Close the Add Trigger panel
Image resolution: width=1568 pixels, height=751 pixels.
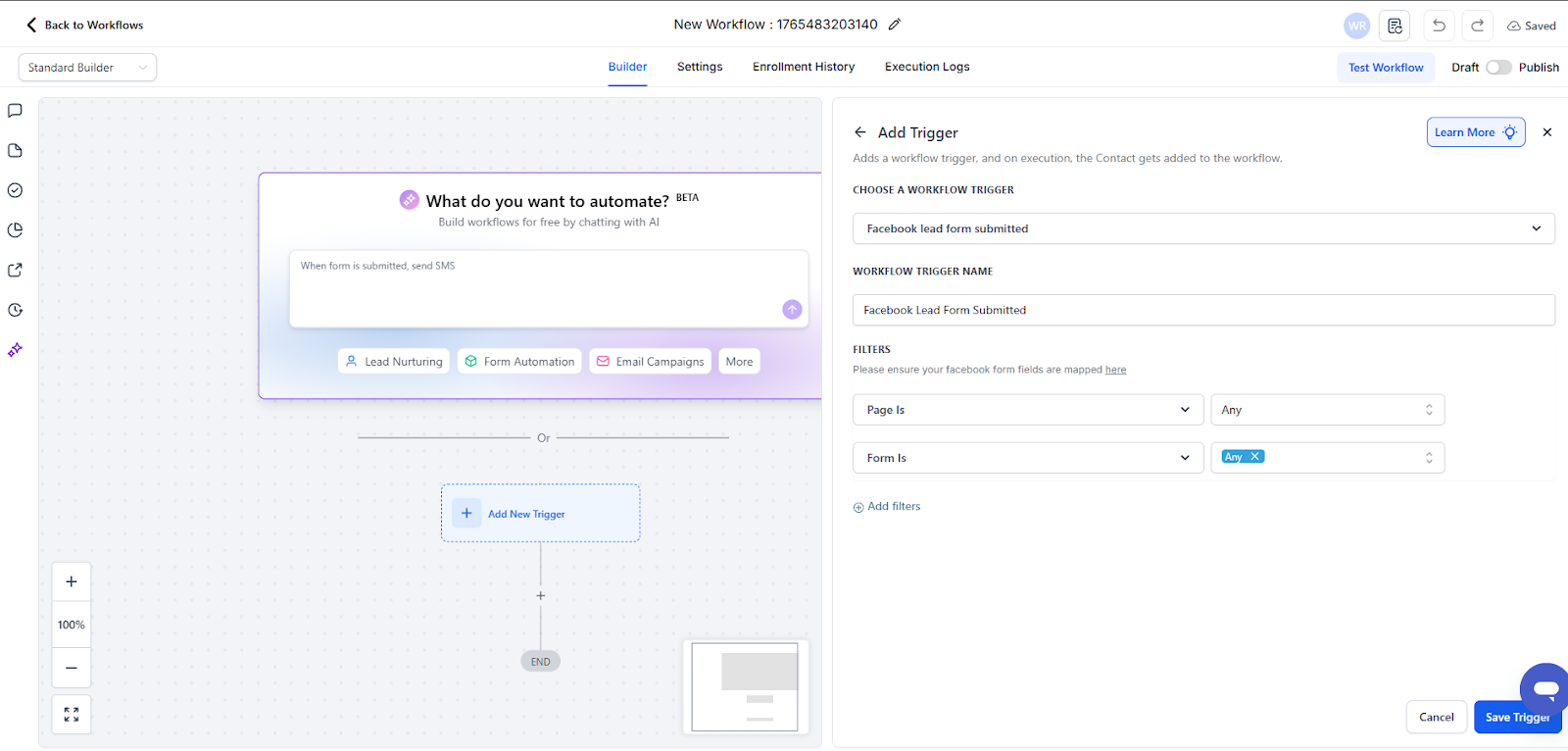(1547, 132)
